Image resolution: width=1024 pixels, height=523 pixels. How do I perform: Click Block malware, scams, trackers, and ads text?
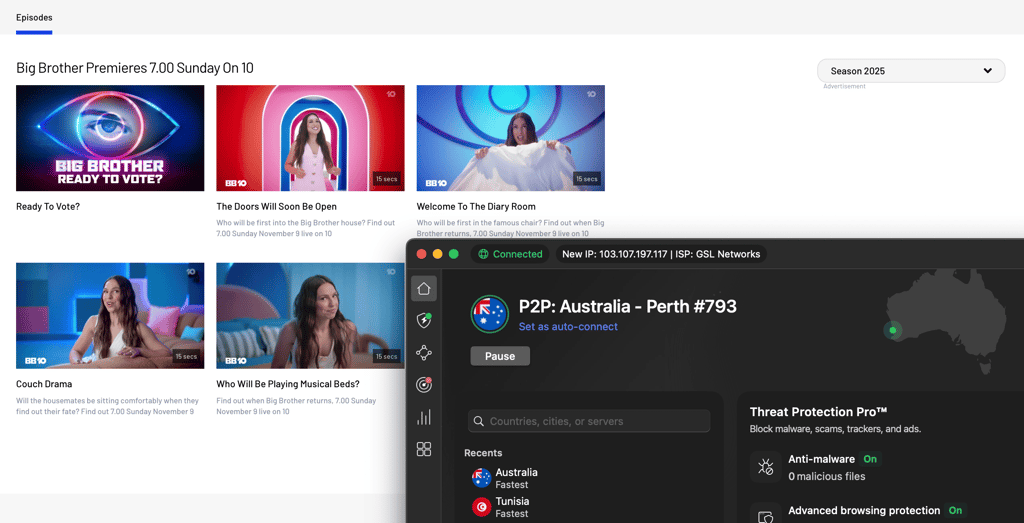point(835,429)
